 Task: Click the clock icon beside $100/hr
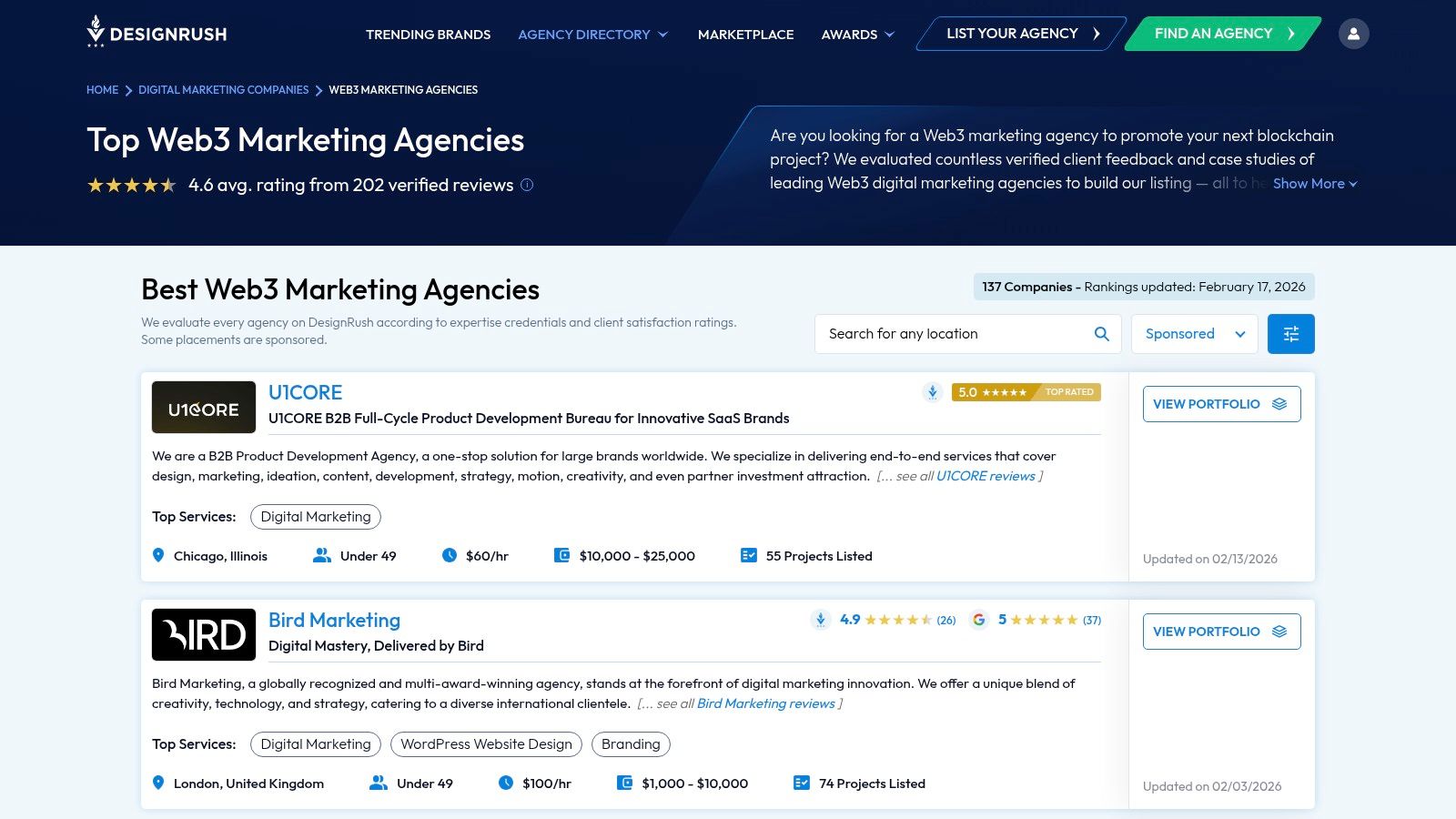click(506, 783)
